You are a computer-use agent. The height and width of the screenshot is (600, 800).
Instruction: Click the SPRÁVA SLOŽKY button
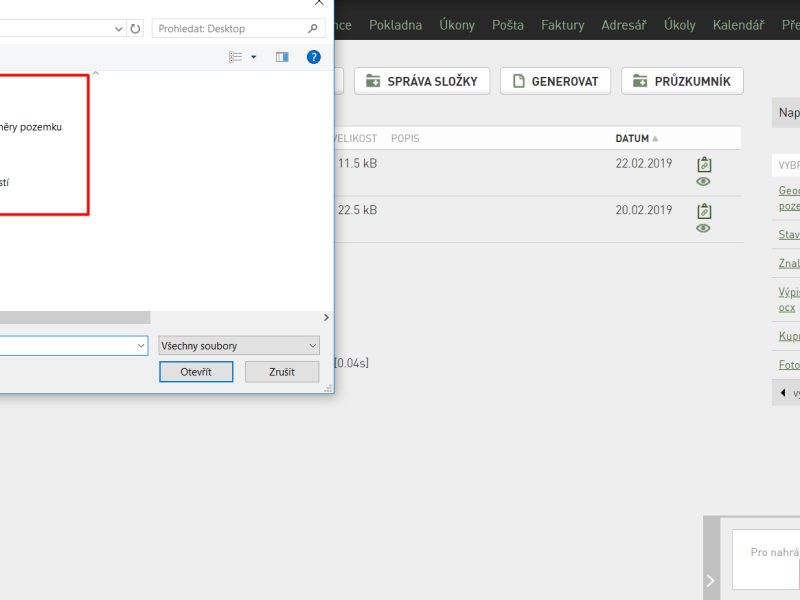422,81
